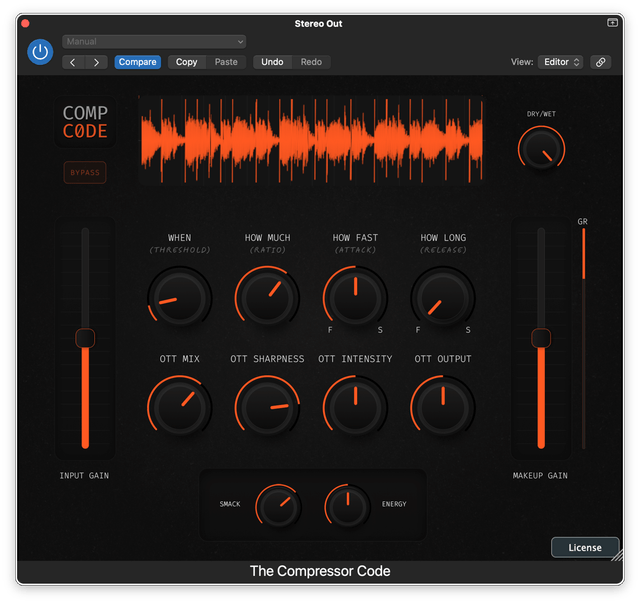Image resolution: width=640 pixels, height=604 pixels.
Task: Click the next preset arrow
Action: pos(97,62)
